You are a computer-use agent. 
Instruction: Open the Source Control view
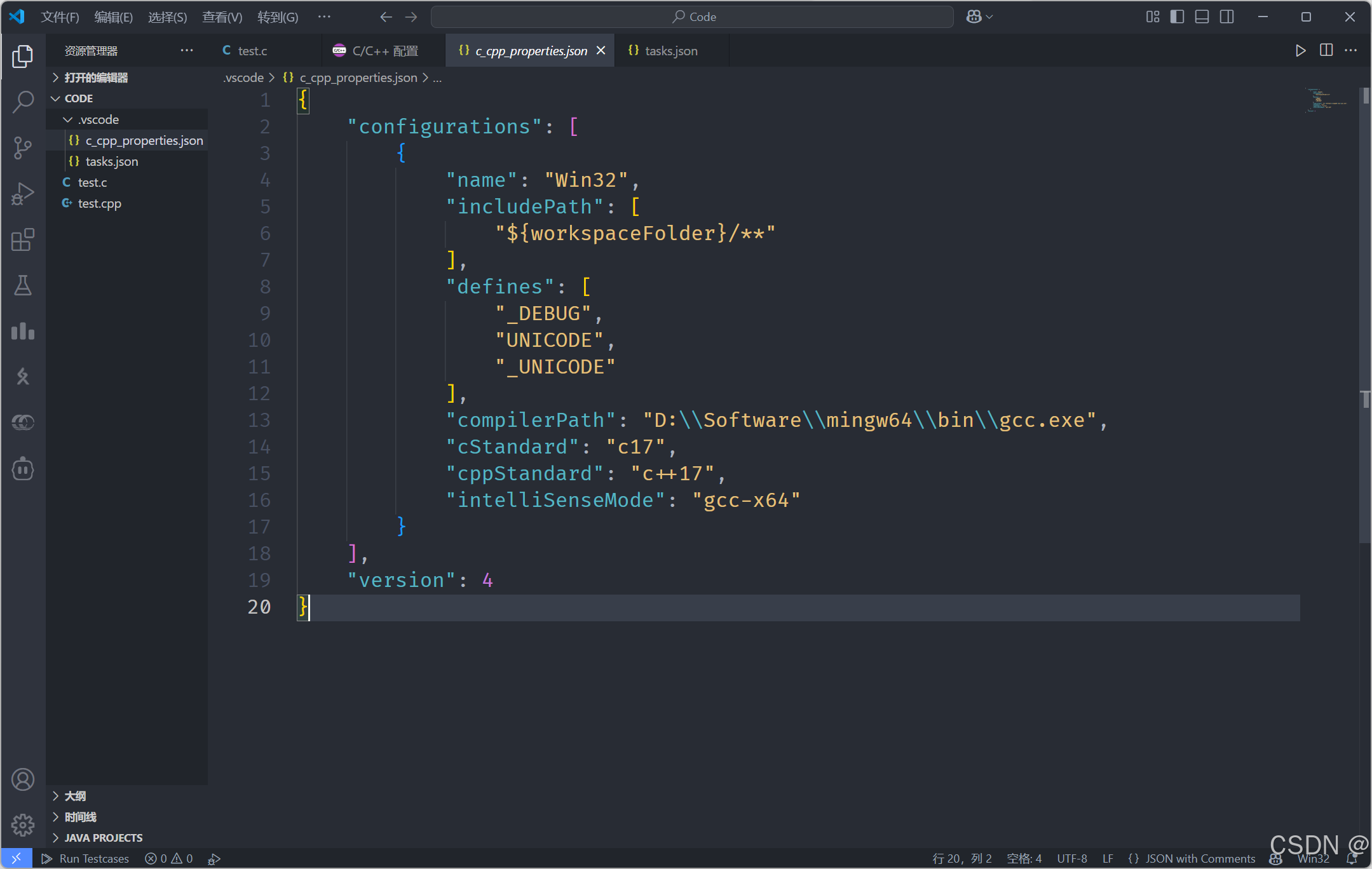tap(23, 148)
